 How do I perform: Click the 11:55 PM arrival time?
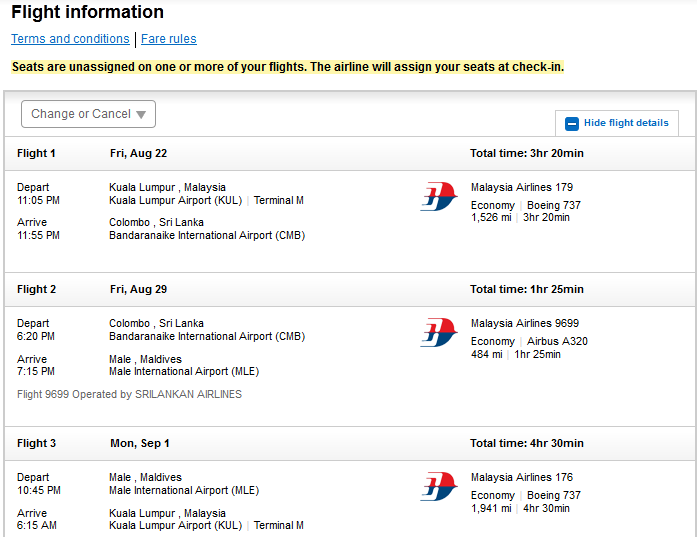point(38,235)
